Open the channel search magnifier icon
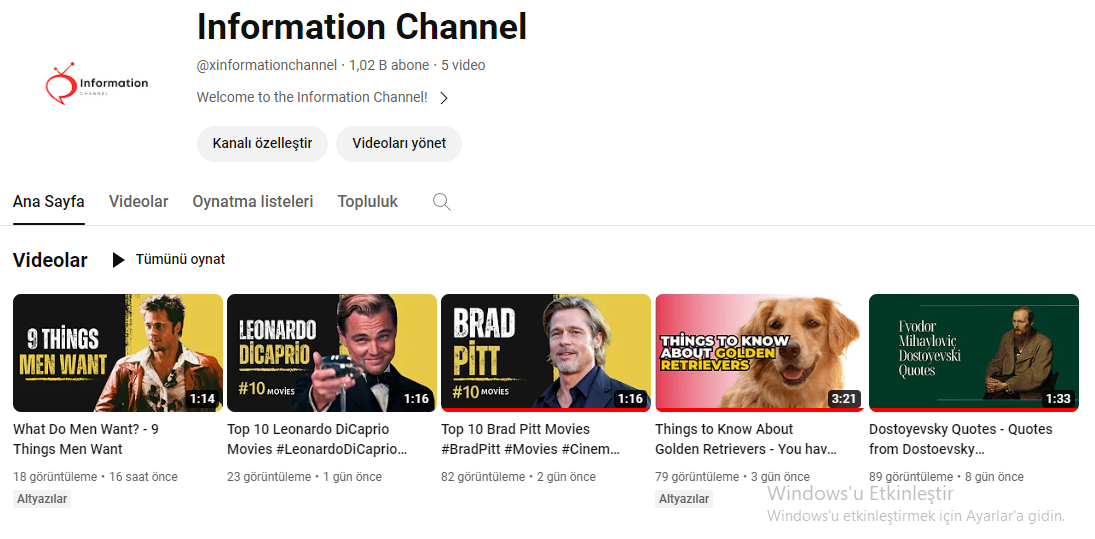 click(x=441, y=202)
